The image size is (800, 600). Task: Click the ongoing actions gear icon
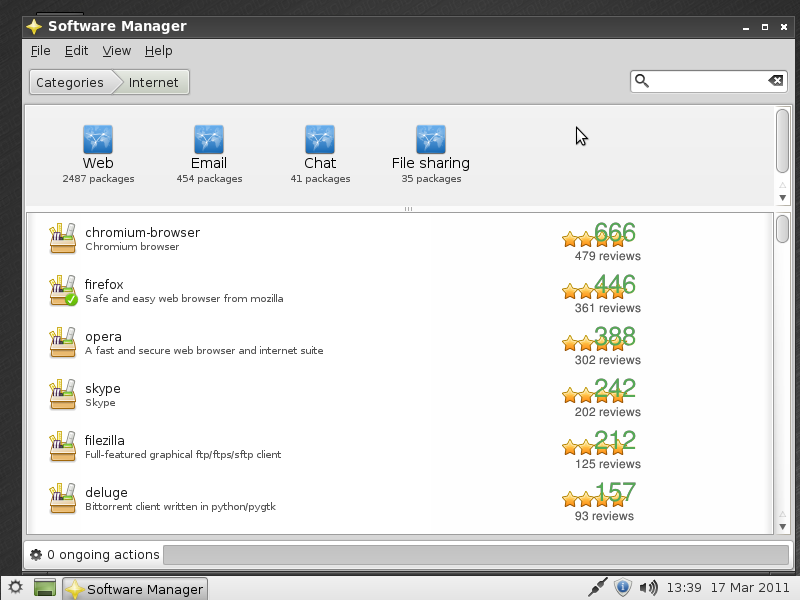coord(36,554)
